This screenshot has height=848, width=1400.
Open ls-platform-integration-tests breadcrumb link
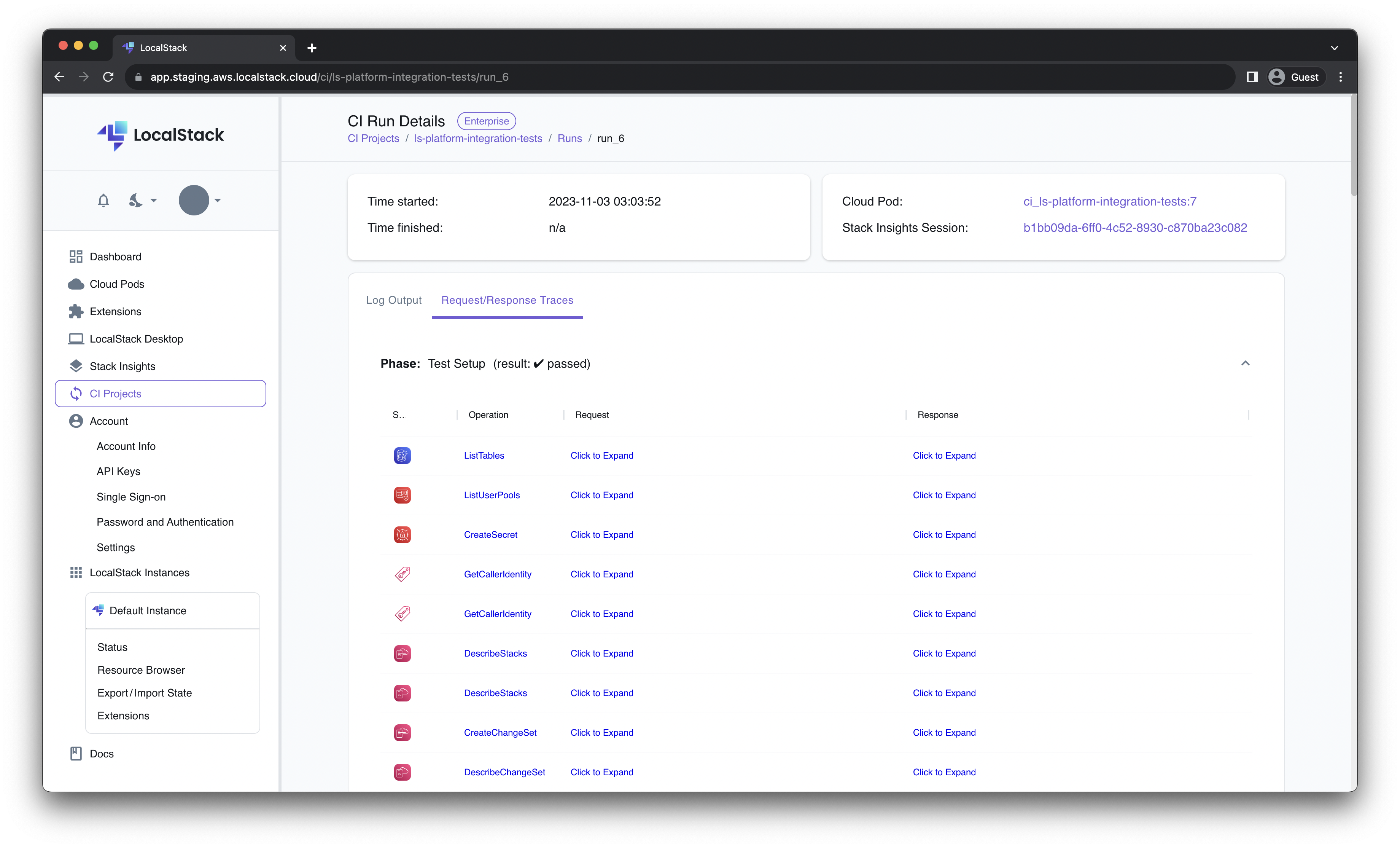[478, 138]
